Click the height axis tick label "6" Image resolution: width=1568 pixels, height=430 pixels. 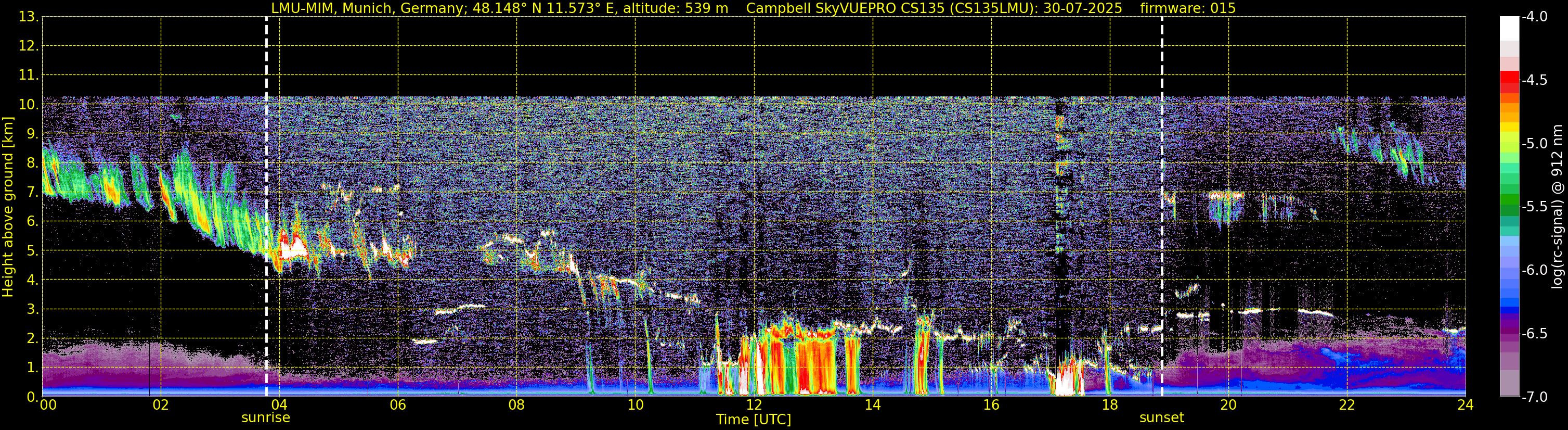point(32,222)
